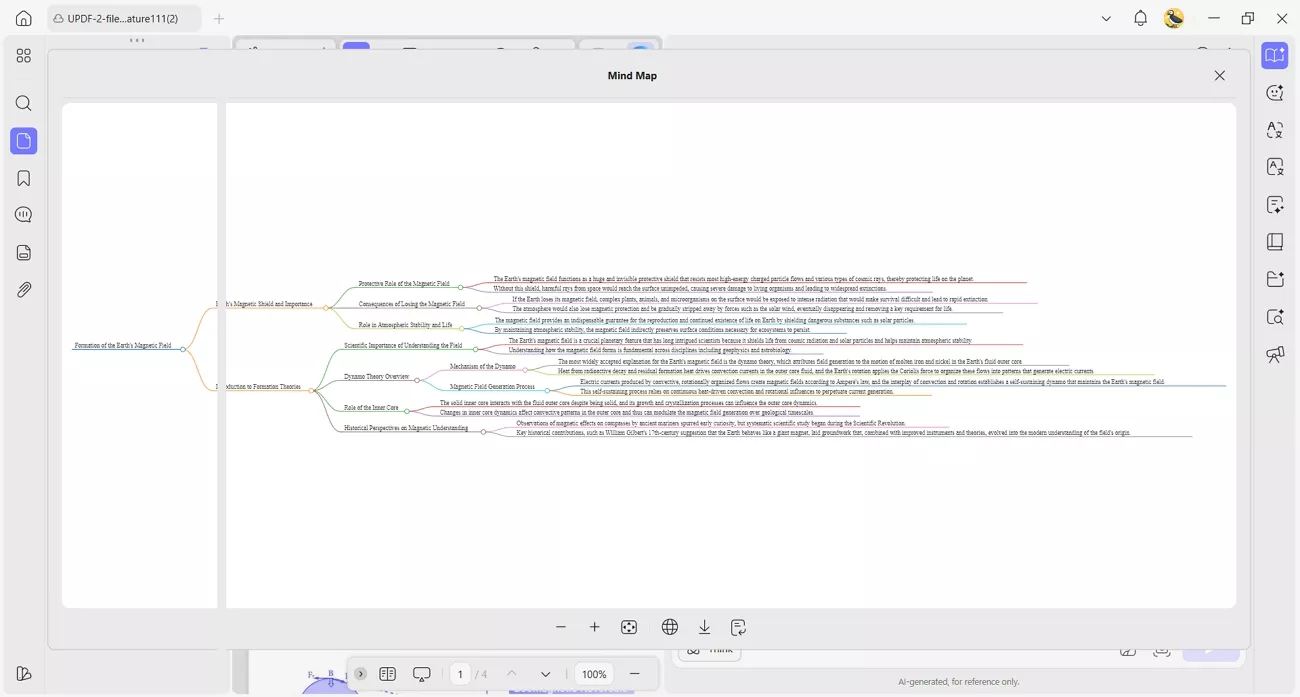Toggle the Mind Map sidebar icon
Image resolution: width=1300 pixels, height=697 pixels.
tap(1274, 55)
